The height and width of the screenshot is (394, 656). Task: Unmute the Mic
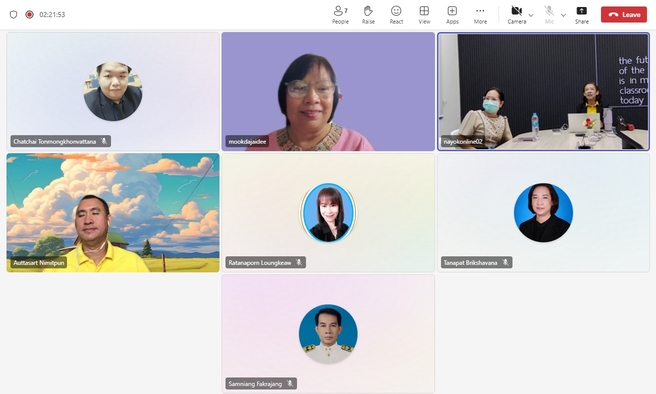pos(549,15)
